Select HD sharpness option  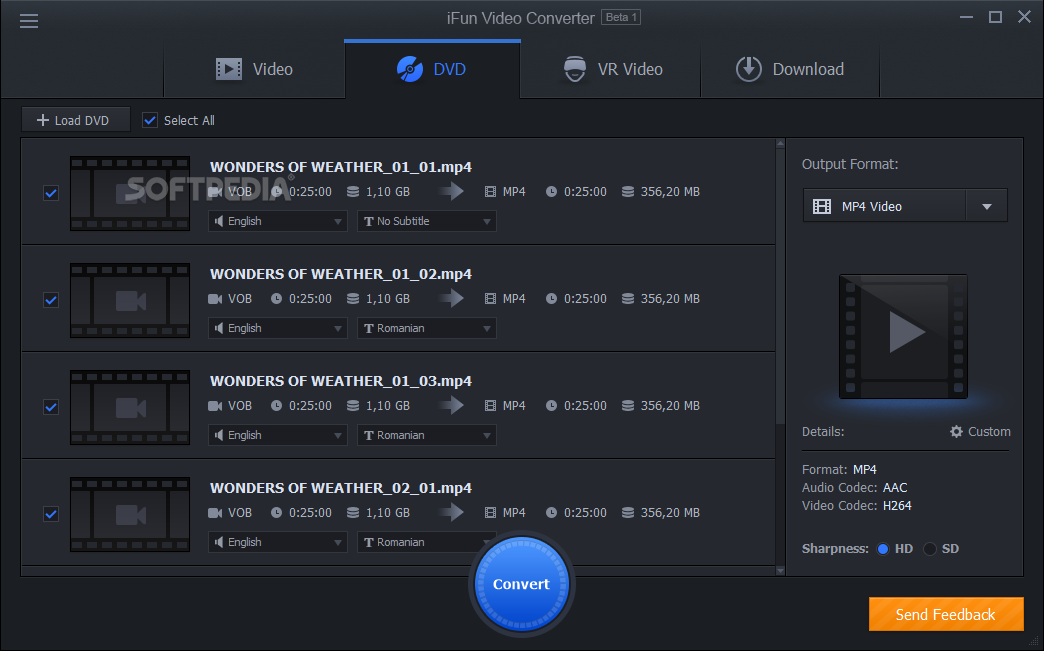883,548
